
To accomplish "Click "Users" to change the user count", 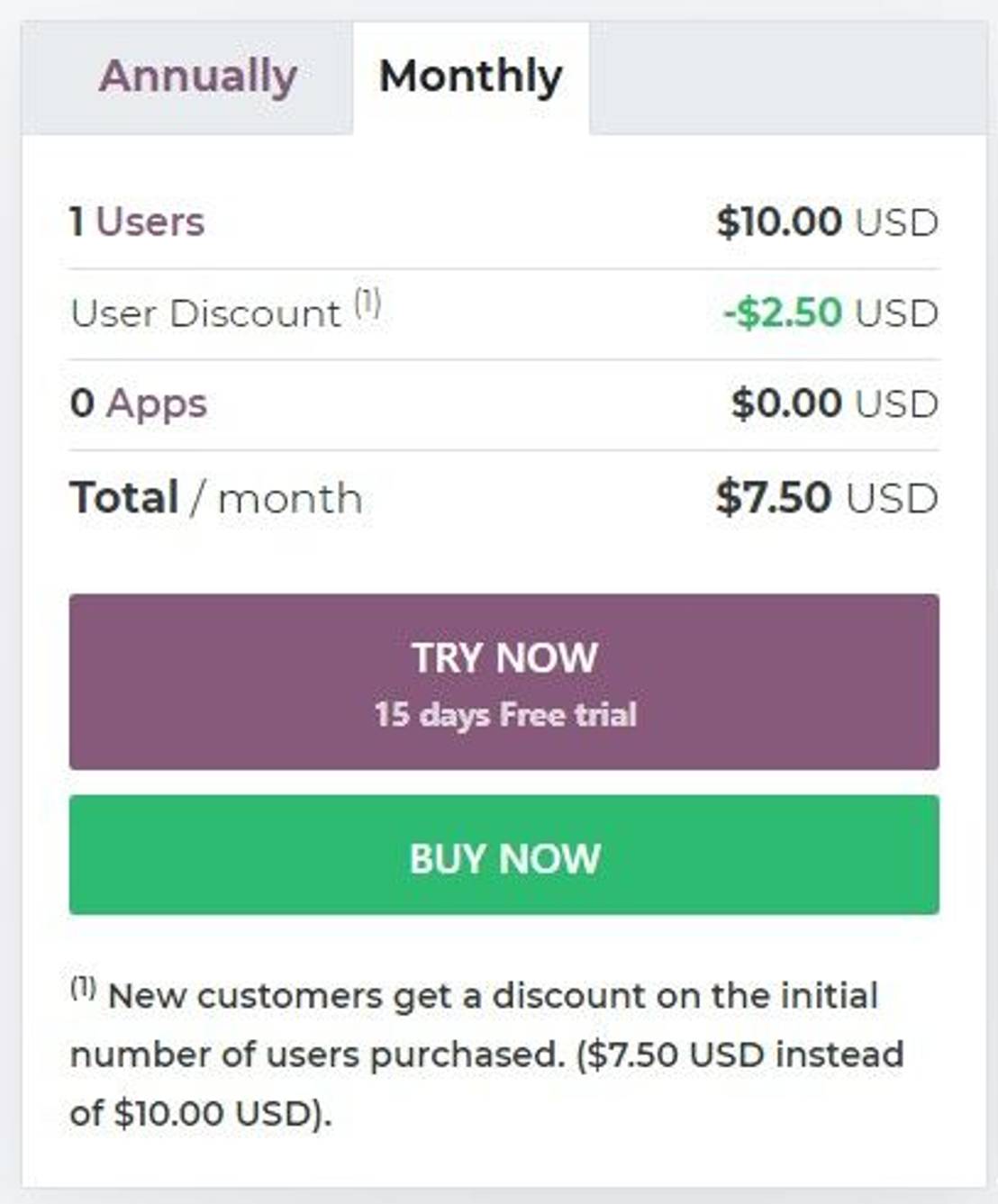I will 153,221.
